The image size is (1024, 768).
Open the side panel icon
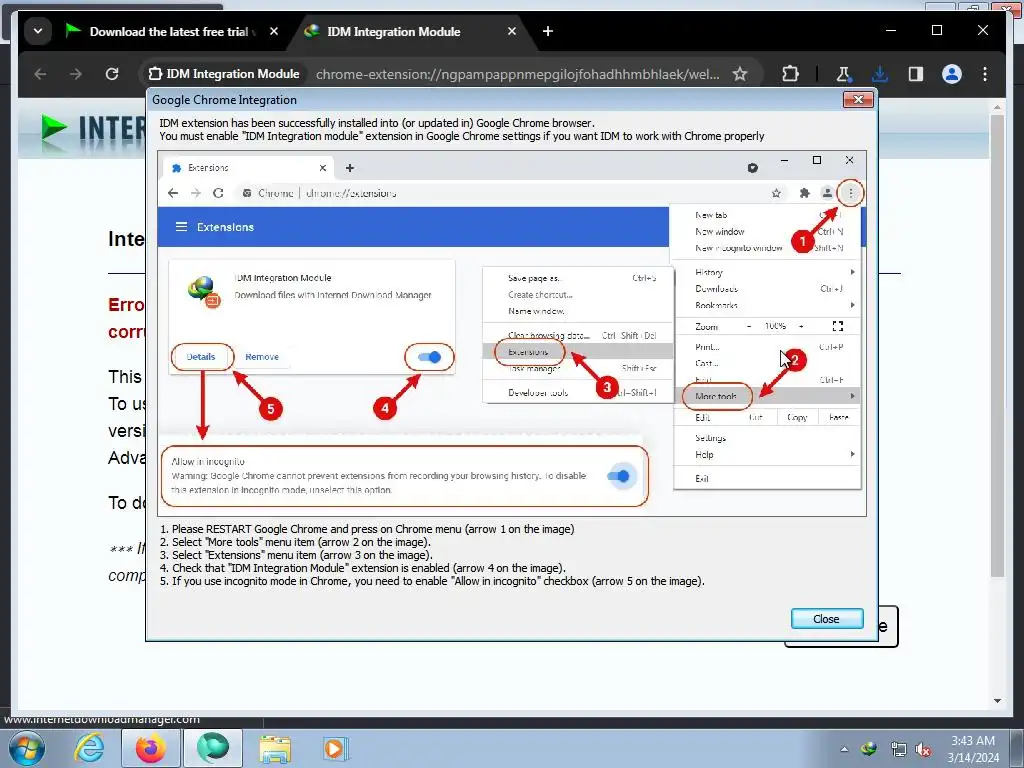(x=916, y=74)
